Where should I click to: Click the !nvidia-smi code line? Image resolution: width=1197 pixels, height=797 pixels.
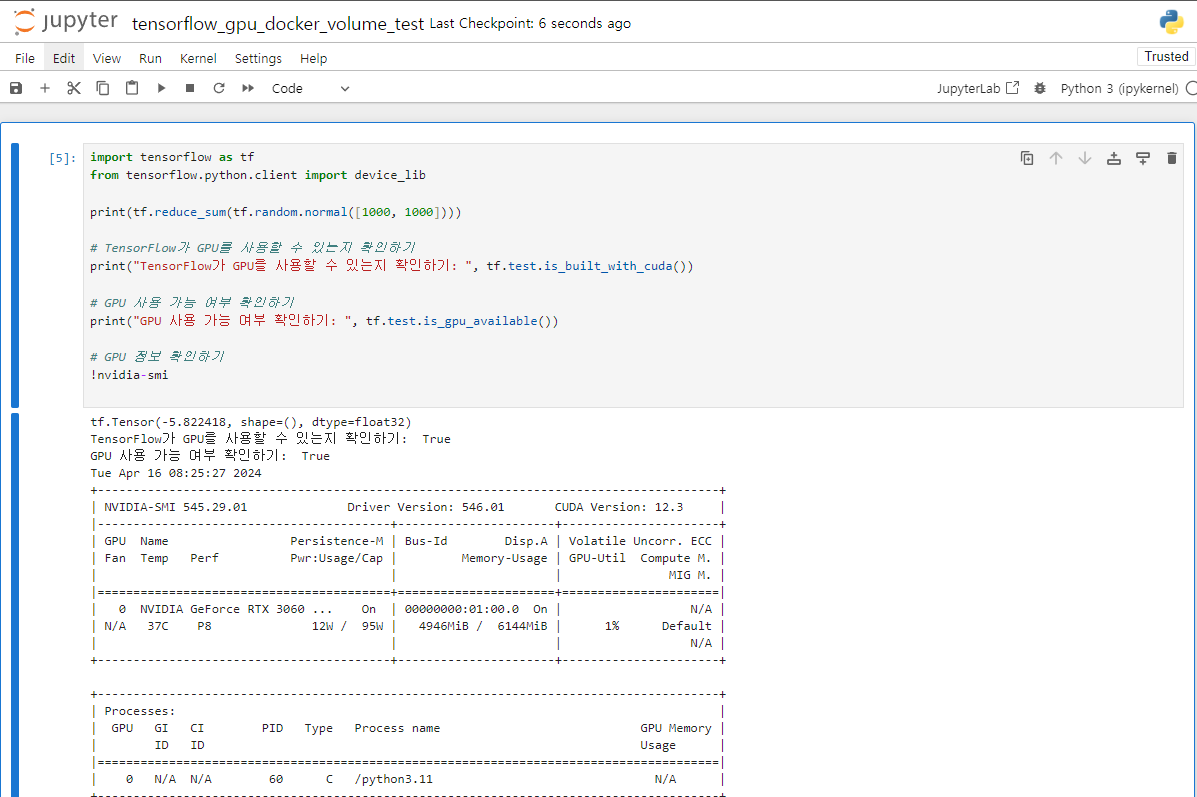[x=129, y=375]
